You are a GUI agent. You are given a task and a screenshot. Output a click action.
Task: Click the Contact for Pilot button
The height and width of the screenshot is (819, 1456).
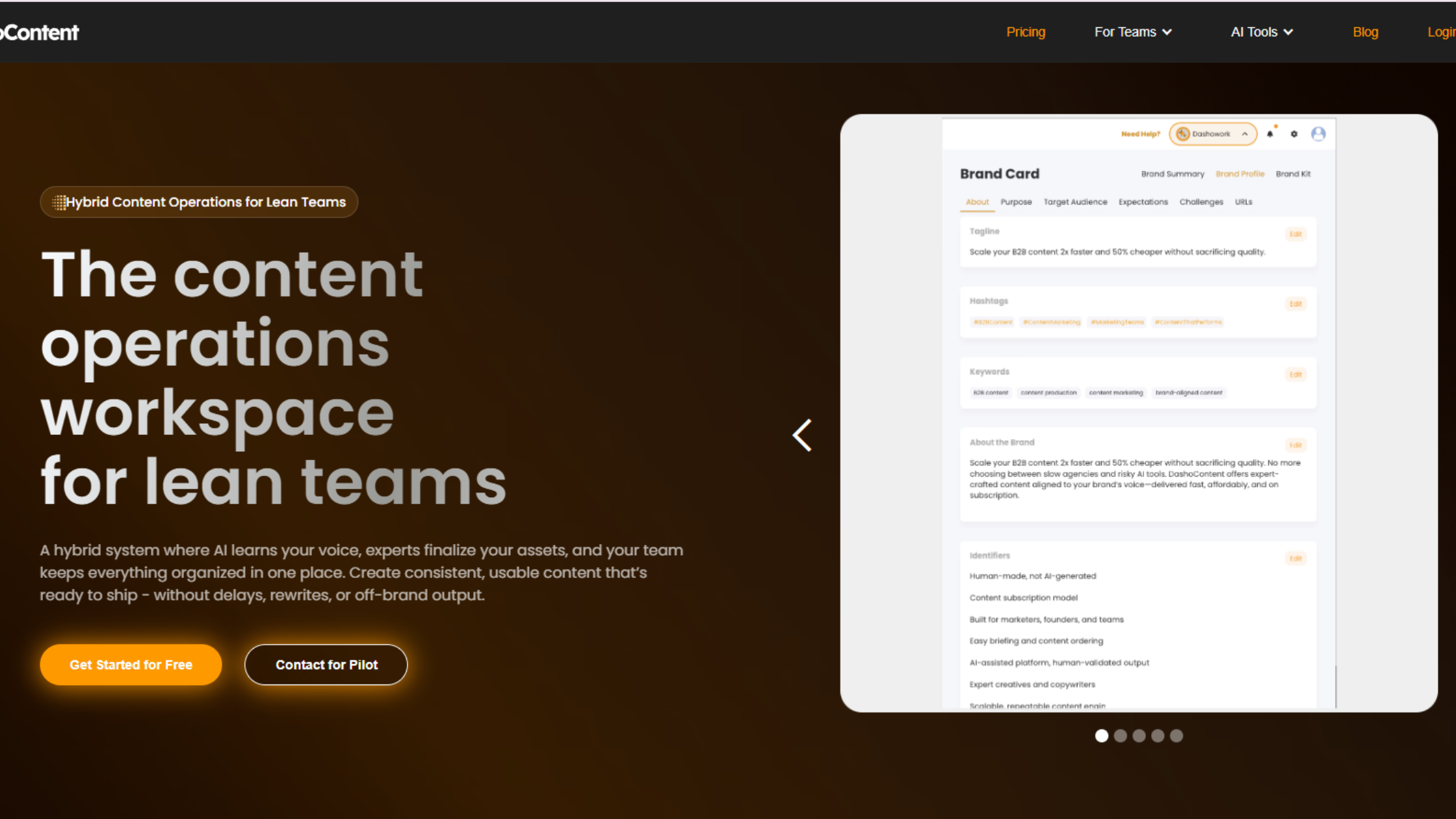[326, 664]
